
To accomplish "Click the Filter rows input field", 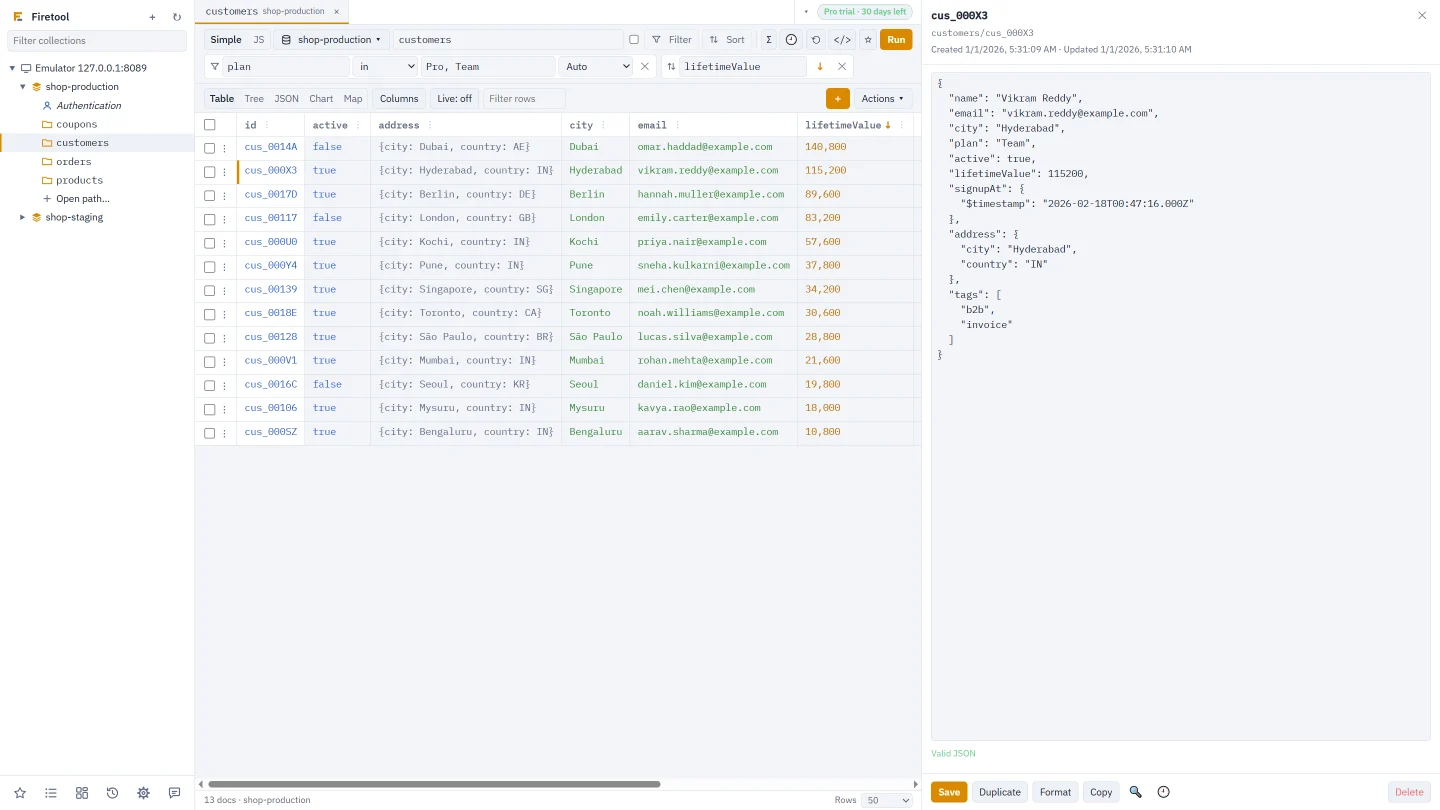I will click(x=524, y=99).
